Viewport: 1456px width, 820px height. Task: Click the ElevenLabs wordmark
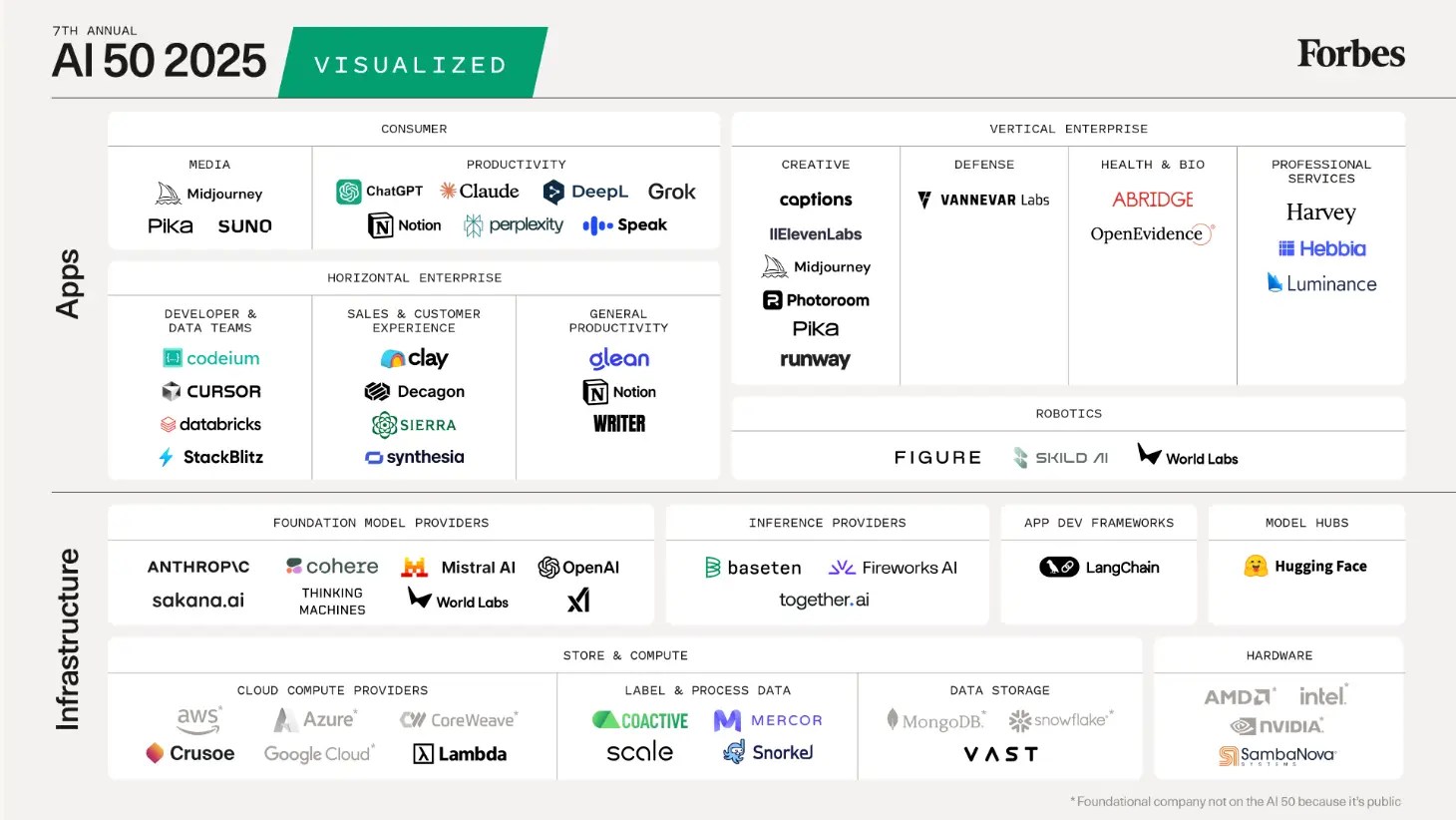(816, 234)
